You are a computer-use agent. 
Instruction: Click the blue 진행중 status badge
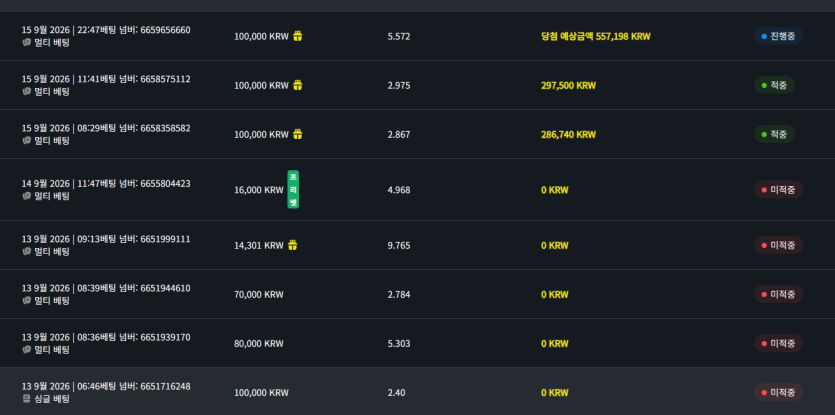[x=778, y=36]
